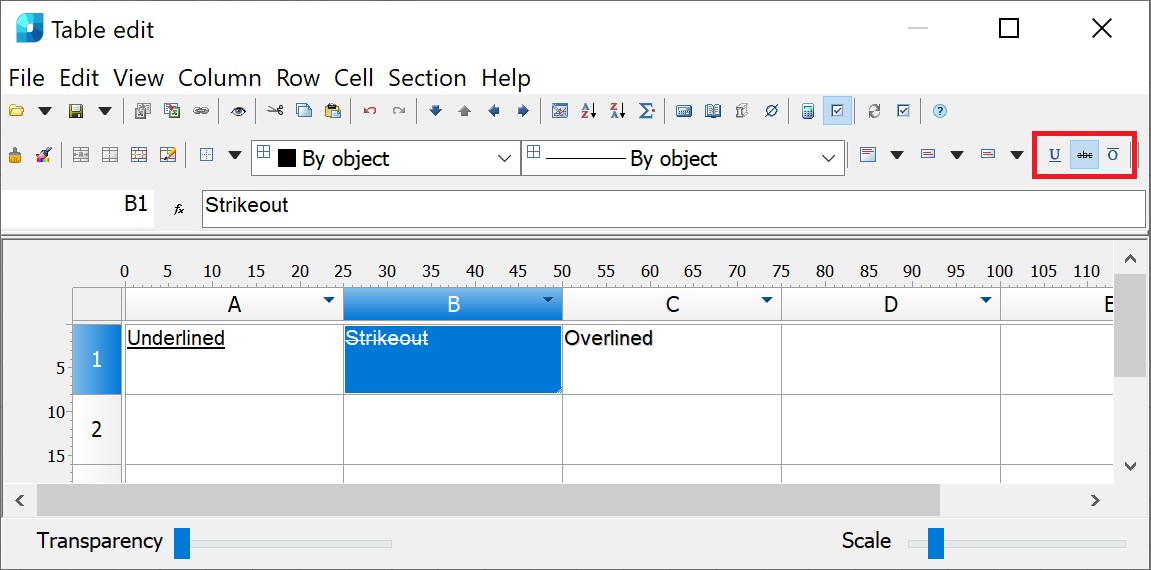Click the Undo arrow icon
The image size is (1151, 570).
[370, 111]
